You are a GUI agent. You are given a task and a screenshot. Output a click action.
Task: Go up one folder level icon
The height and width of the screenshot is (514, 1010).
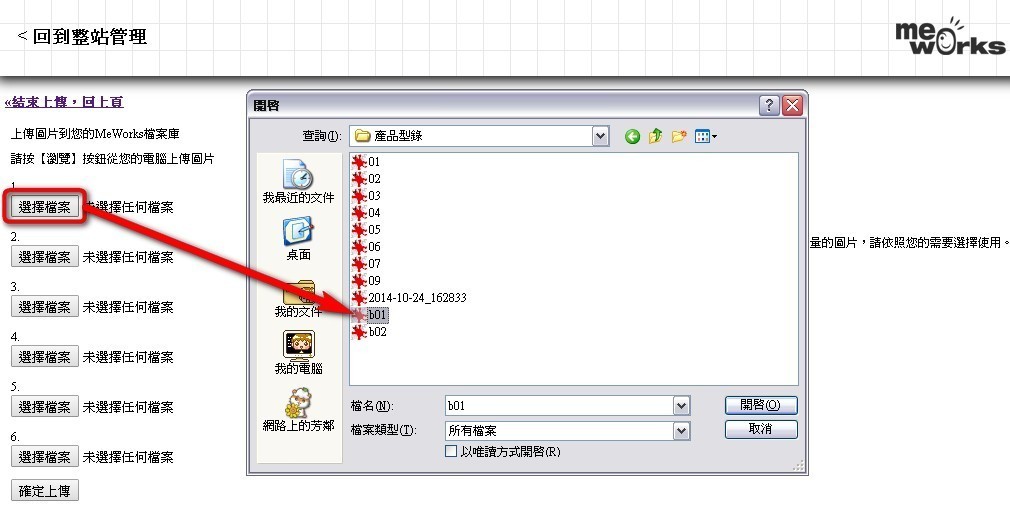655,136
